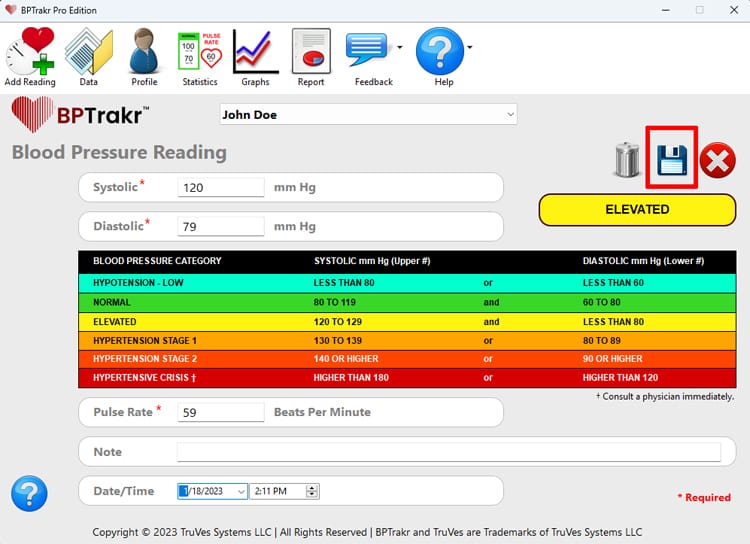Click the time spinner arrows

(x=312, y=491)
